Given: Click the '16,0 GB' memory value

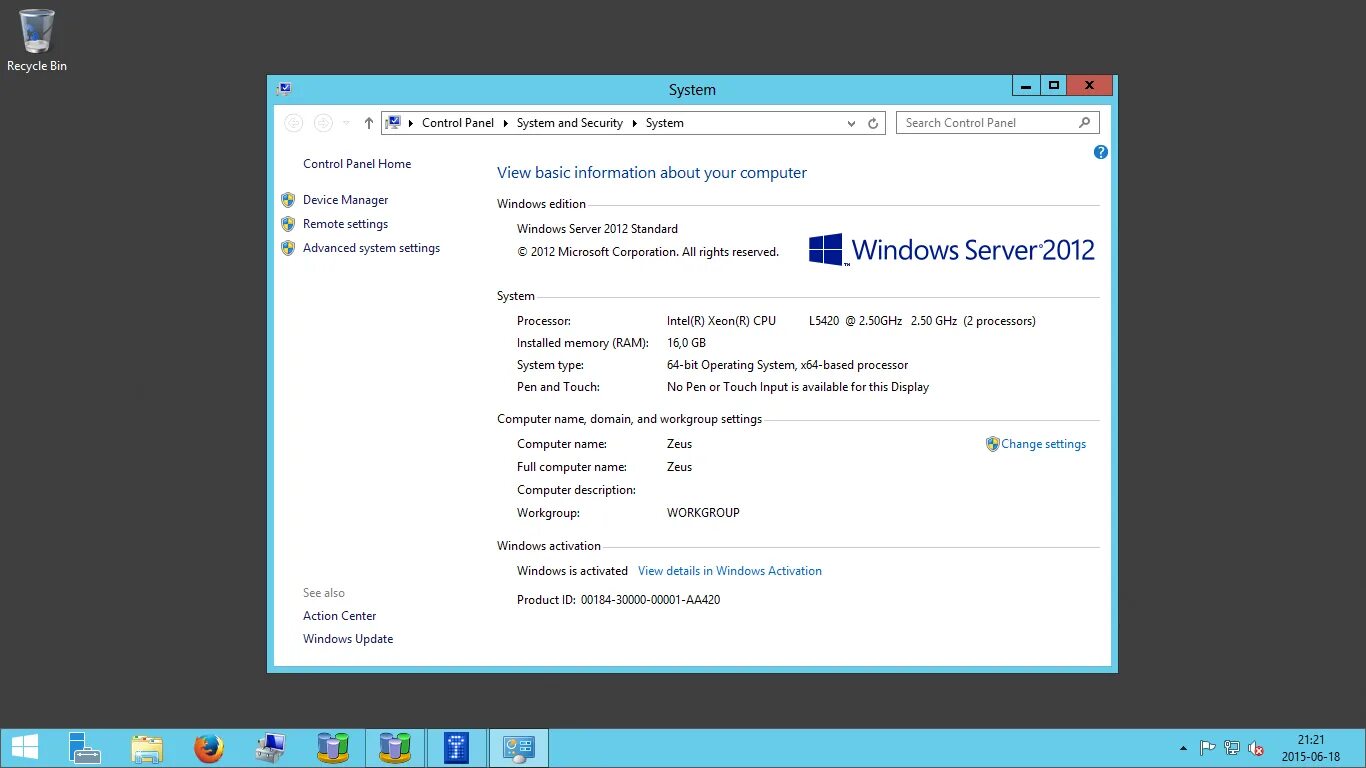Looking at the screenshot, I should [x=686, y=343].
